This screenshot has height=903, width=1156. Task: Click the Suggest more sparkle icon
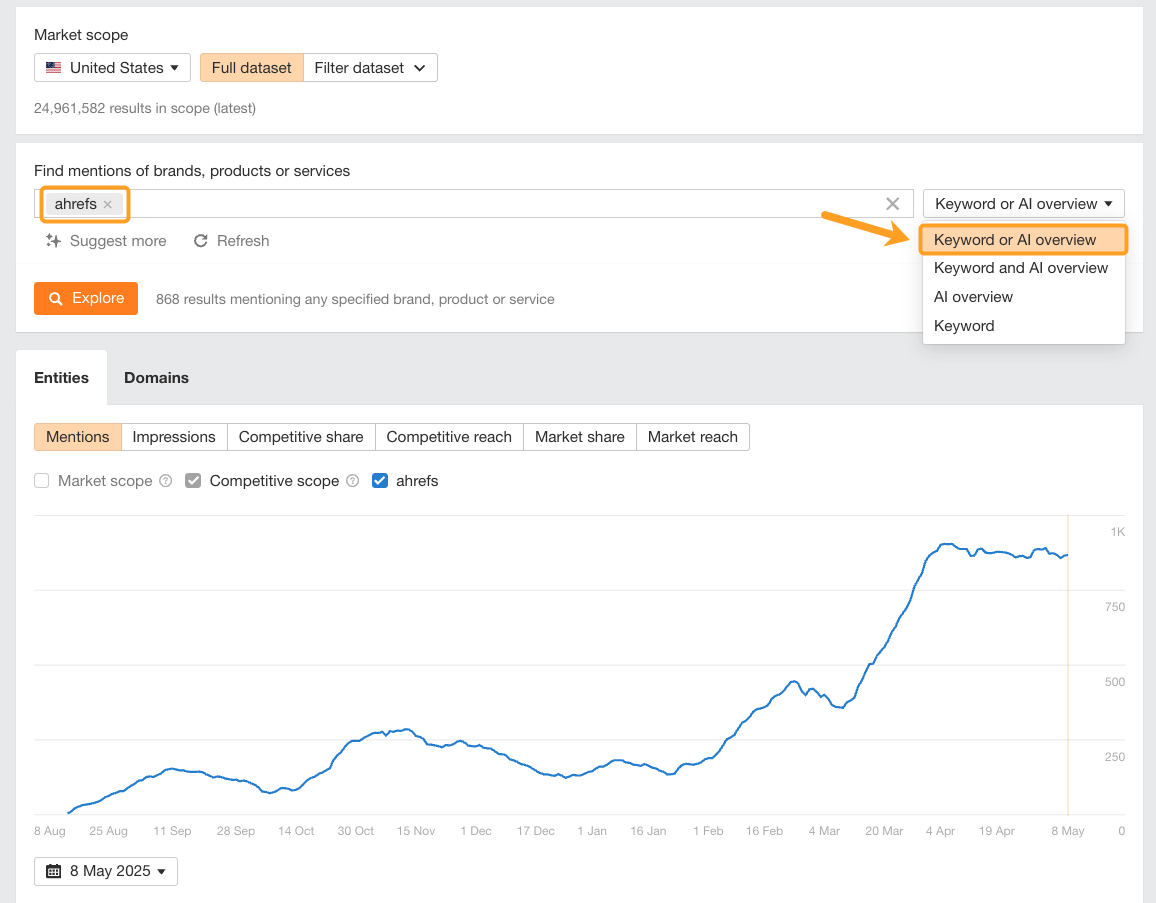[x=51, y=240]
